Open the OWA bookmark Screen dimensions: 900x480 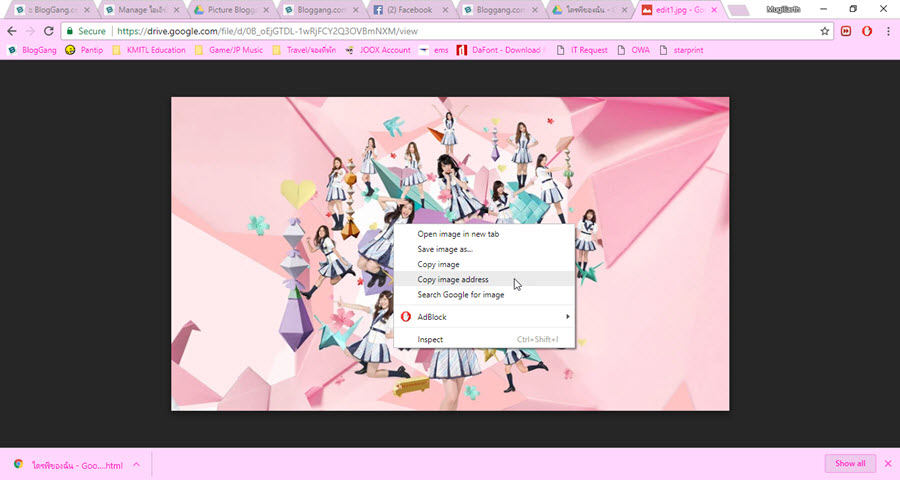tap(634, 50)
